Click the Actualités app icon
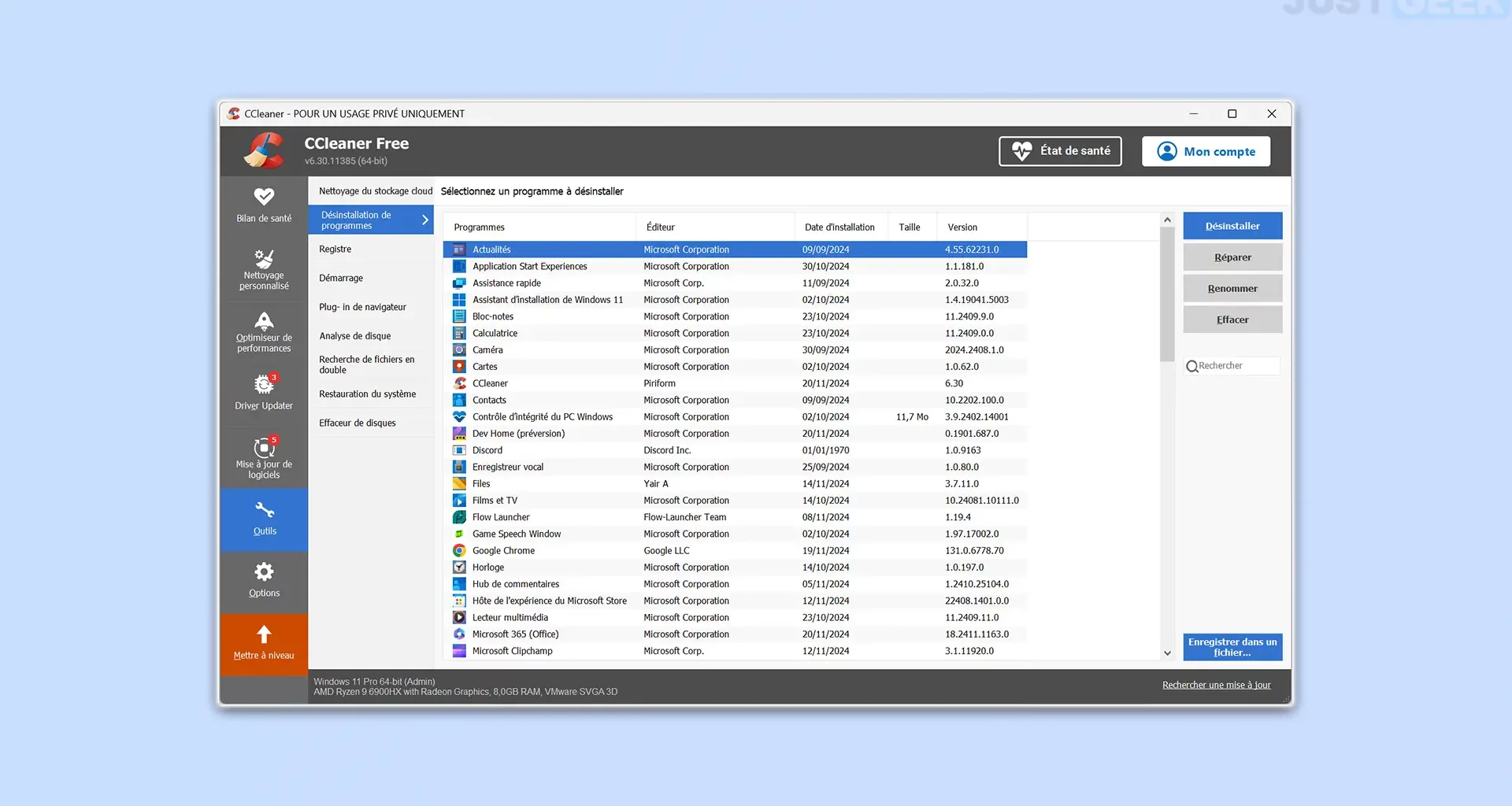 [x=459, y=250]
